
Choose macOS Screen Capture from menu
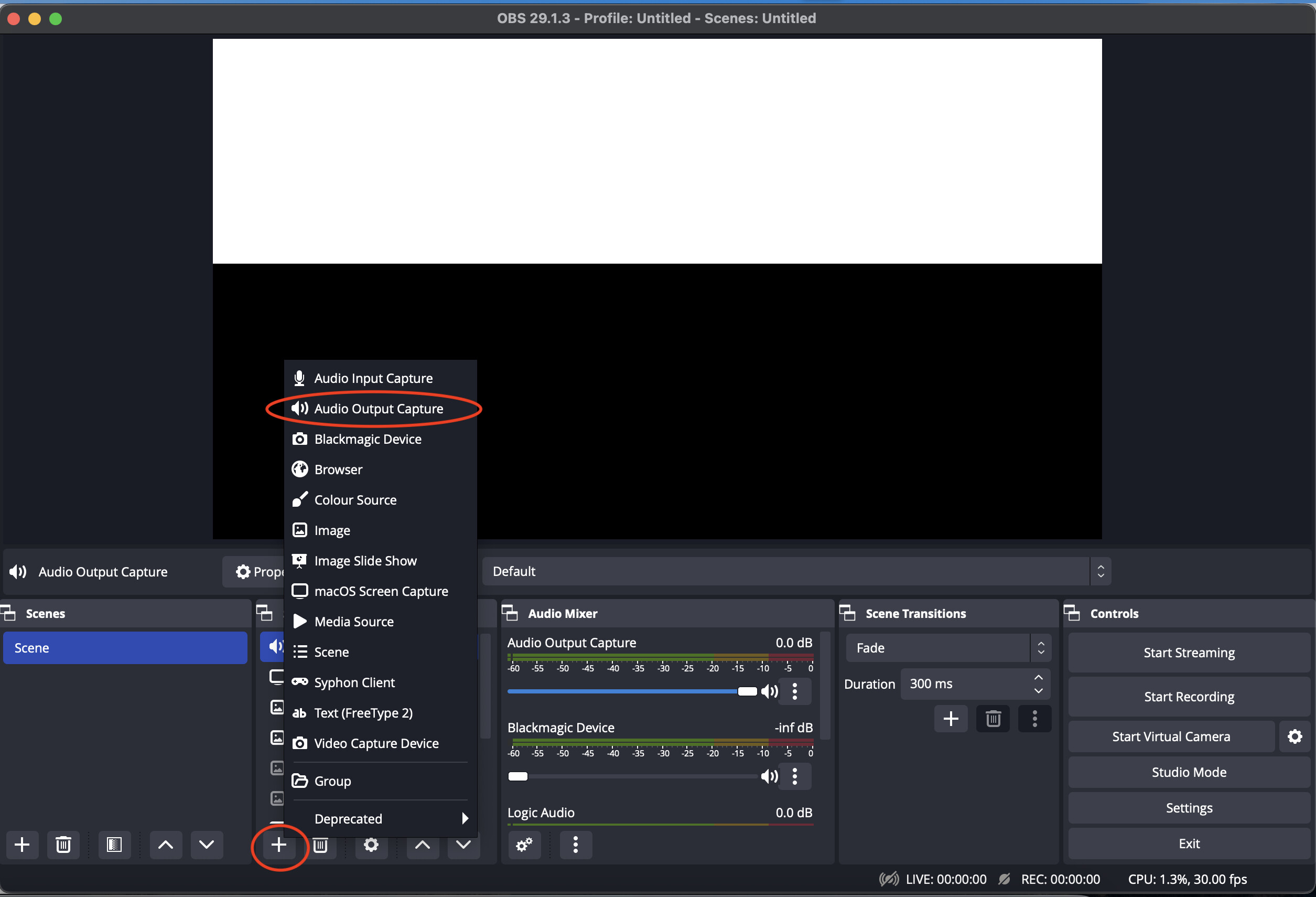click(x=381, y=591)
